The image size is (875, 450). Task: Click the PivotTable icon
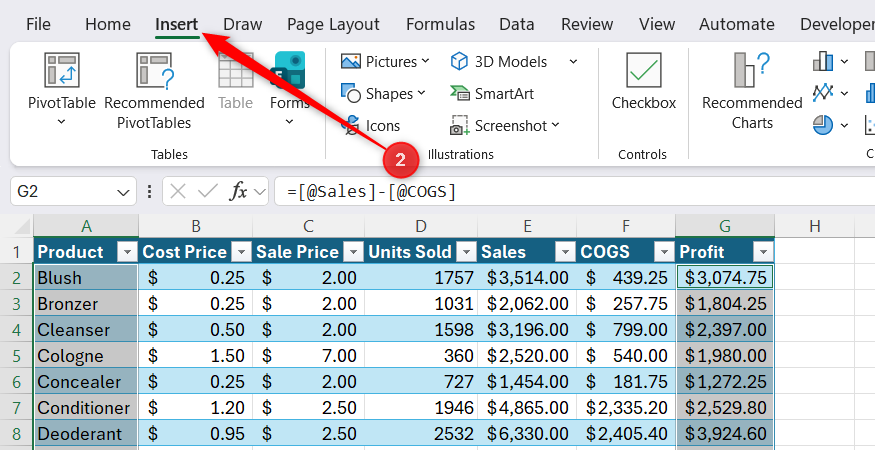click(61, 71)
